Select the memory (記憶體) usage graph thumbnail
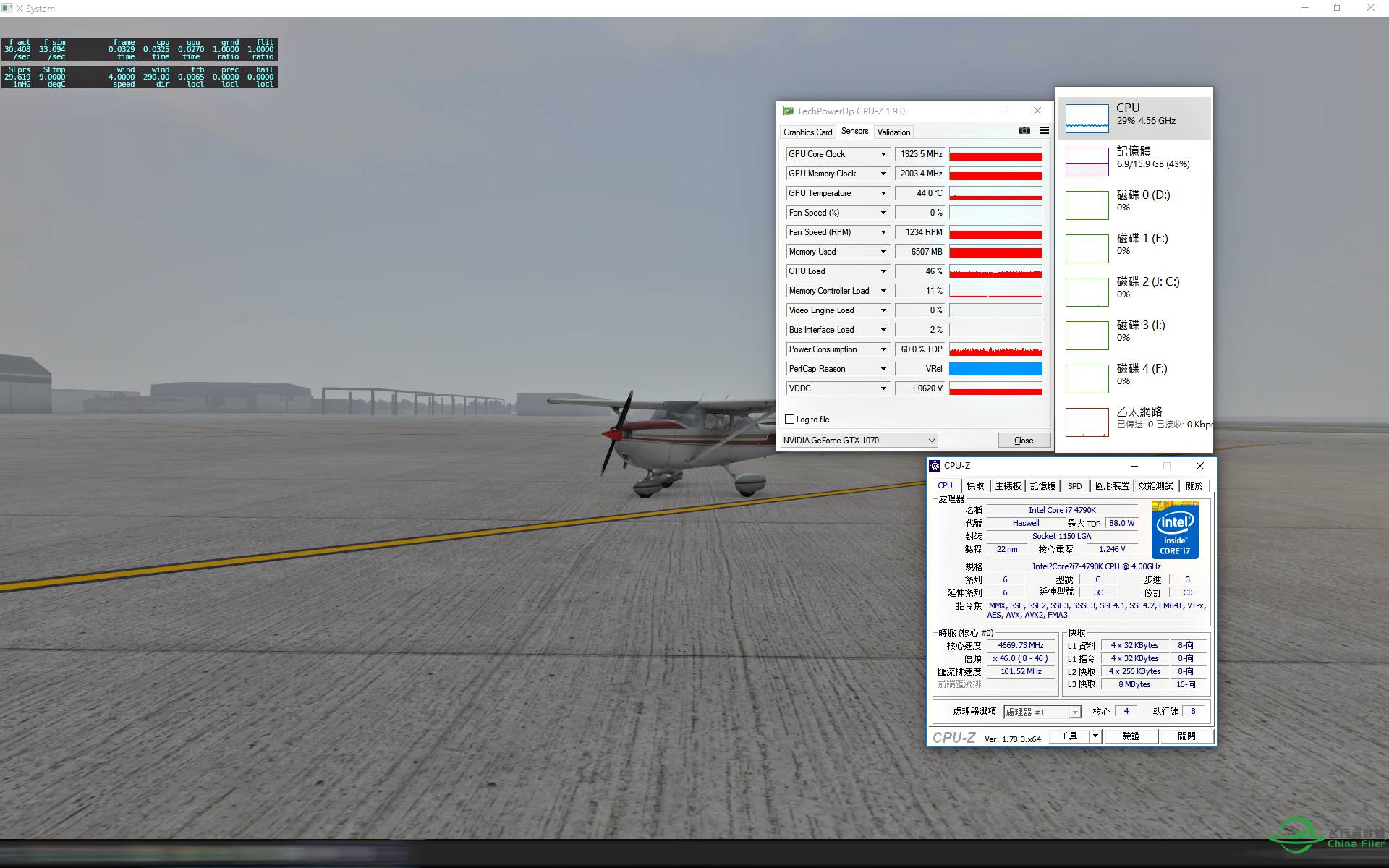Viewport: 1389px width, 868px height. coord(1087,162)
